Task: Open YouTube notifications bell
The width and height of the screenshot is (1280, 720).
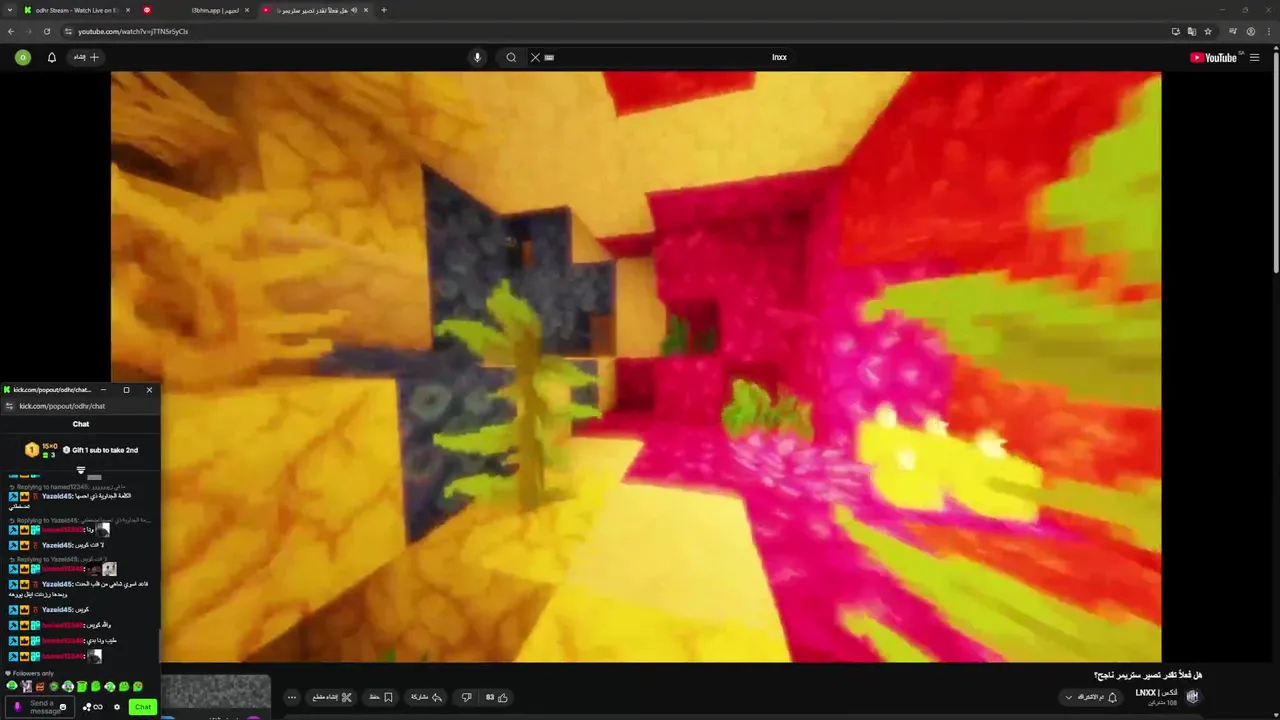Action: point(52,57)
